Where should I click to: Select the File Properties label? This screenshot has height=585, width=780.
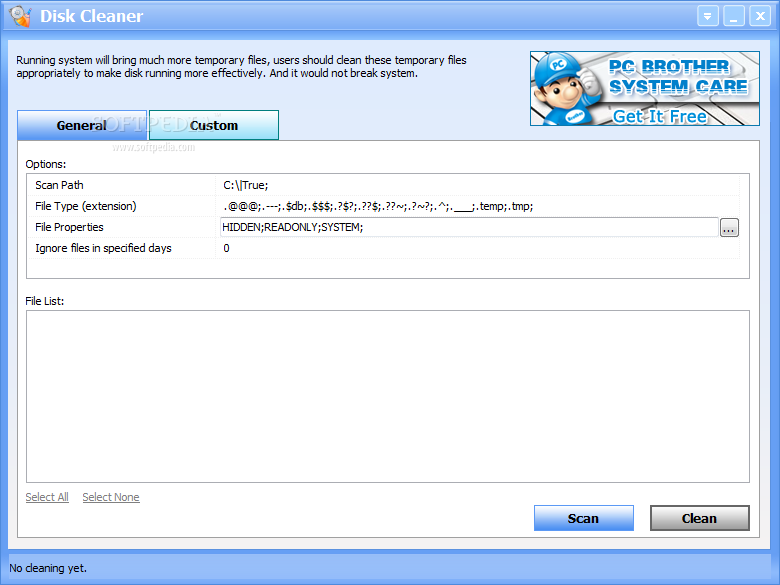click(x=69, y=227)
